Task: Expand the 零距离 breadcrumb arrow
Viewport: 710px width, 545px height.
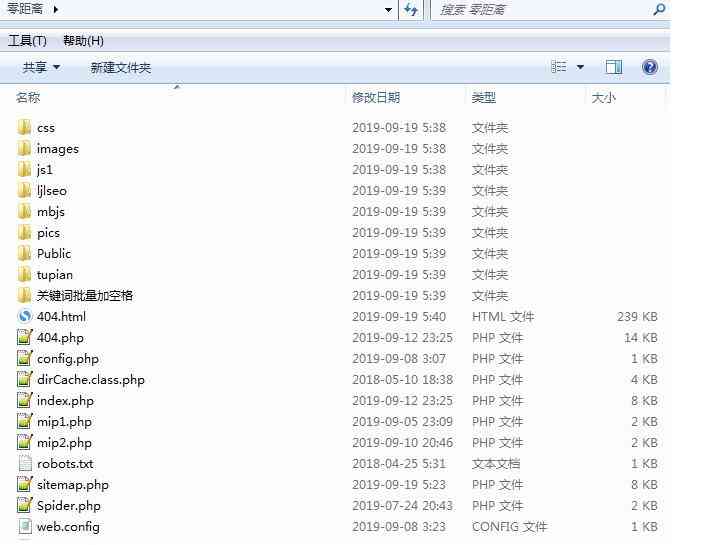Action: [55, 9]
